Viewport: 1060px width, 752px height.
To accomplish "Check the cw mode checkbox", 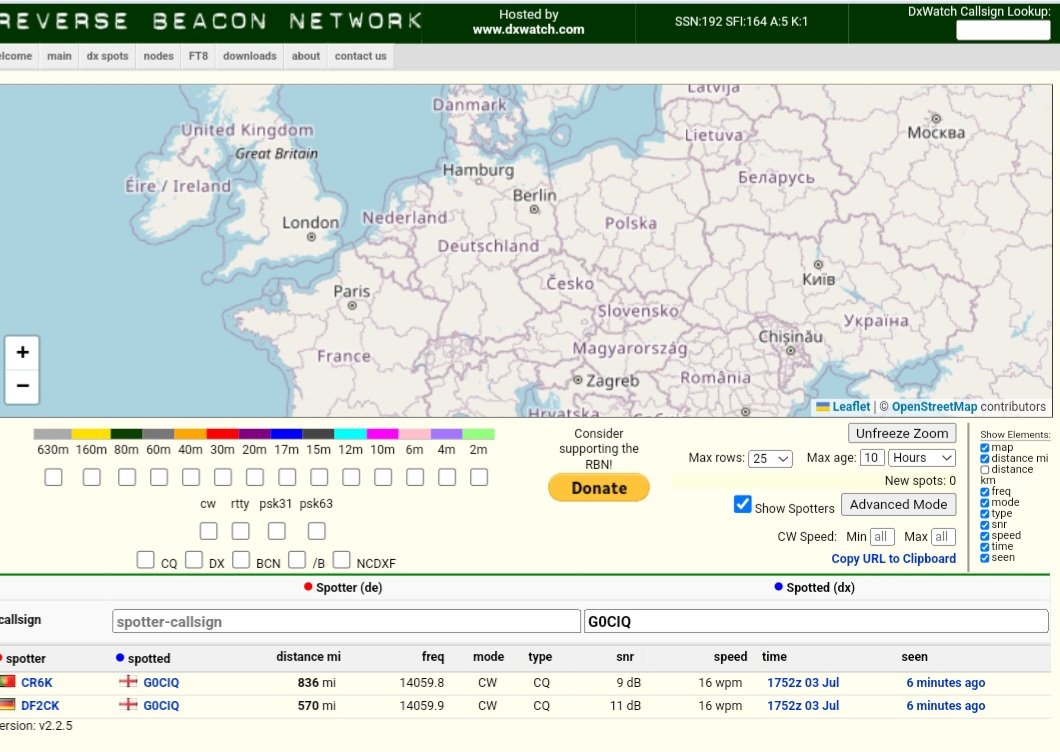I will pos(208,531).
